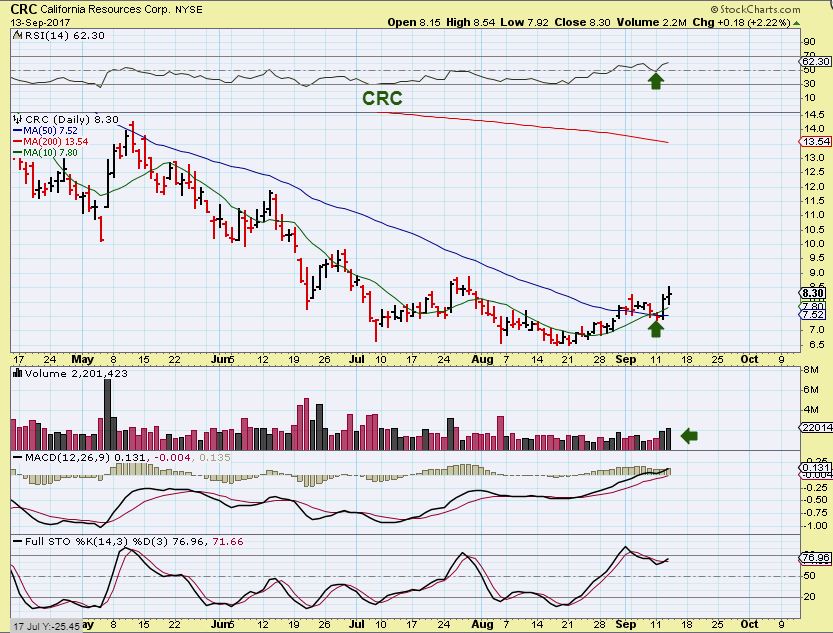
Task: Click the RSI(14) 62.30 legend label
Action: click(64, 36)
